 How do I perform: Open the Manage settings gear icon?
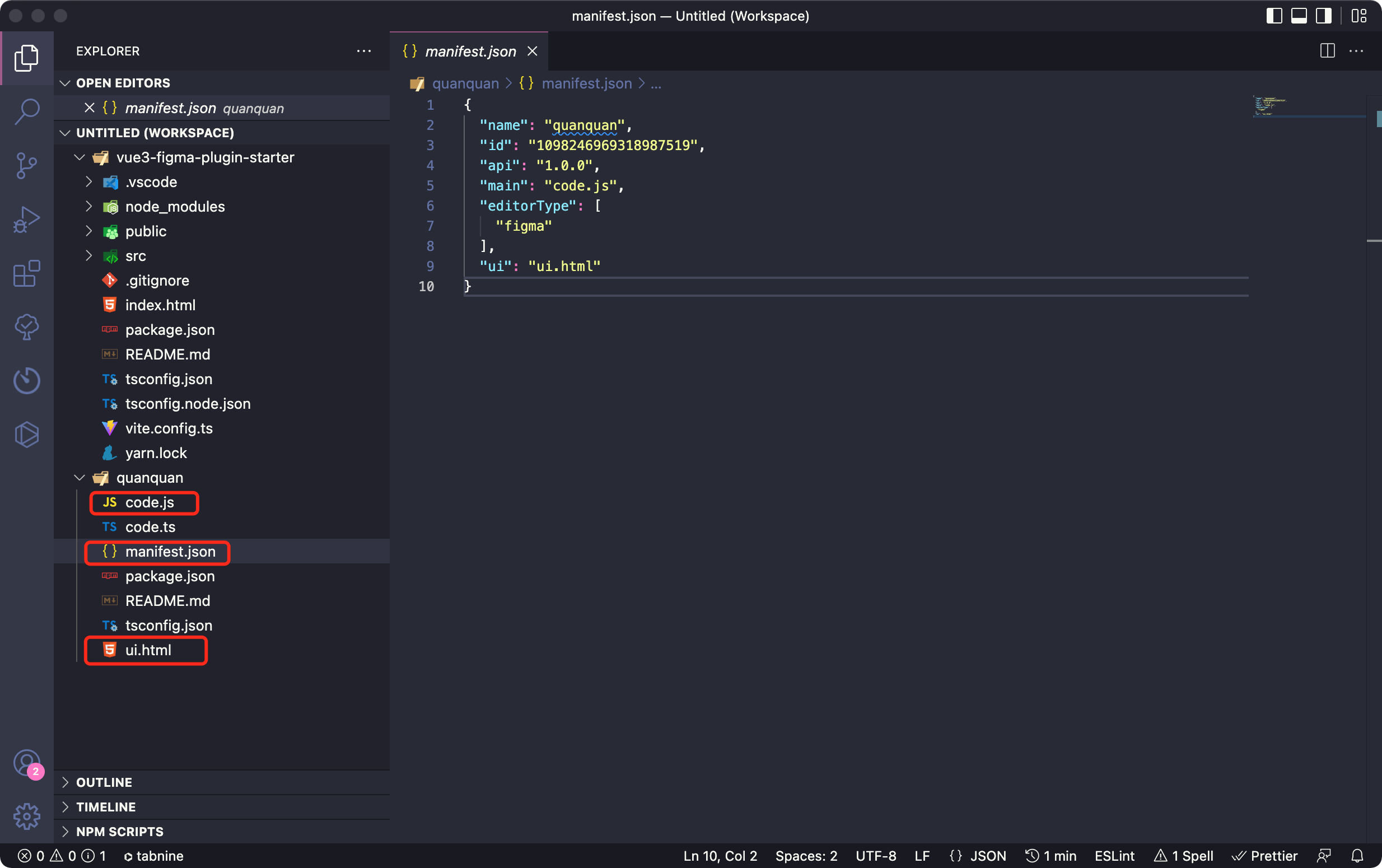(x=26, y=816)
